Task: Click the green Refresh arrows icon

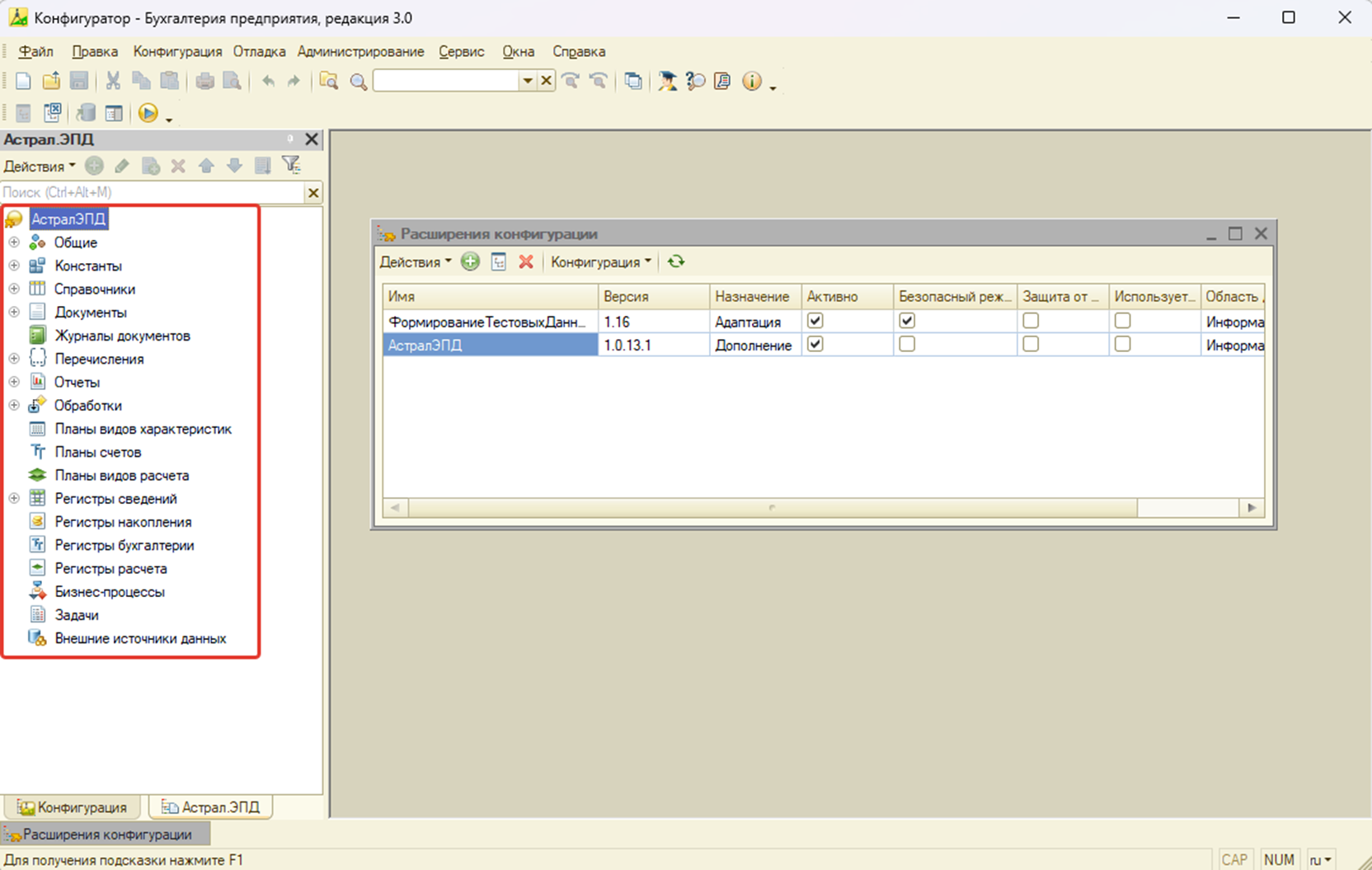Action: (x=676, y=261)
